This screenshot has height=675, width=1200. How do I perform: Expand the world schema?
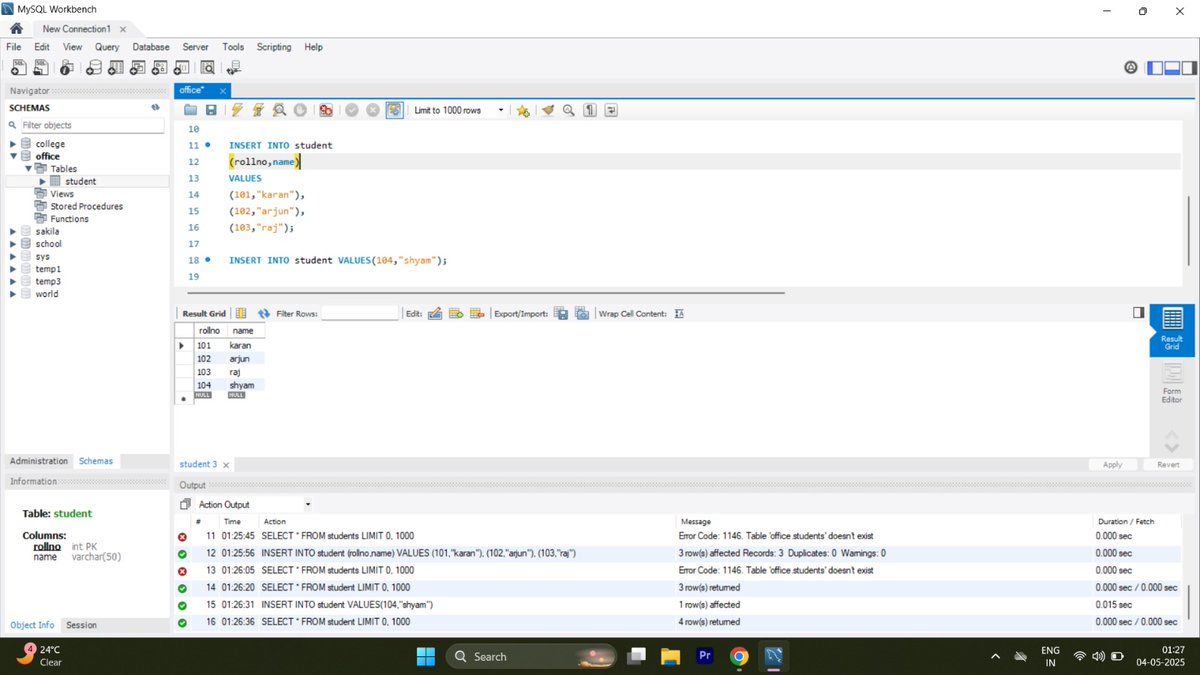[x=13, y=294]
